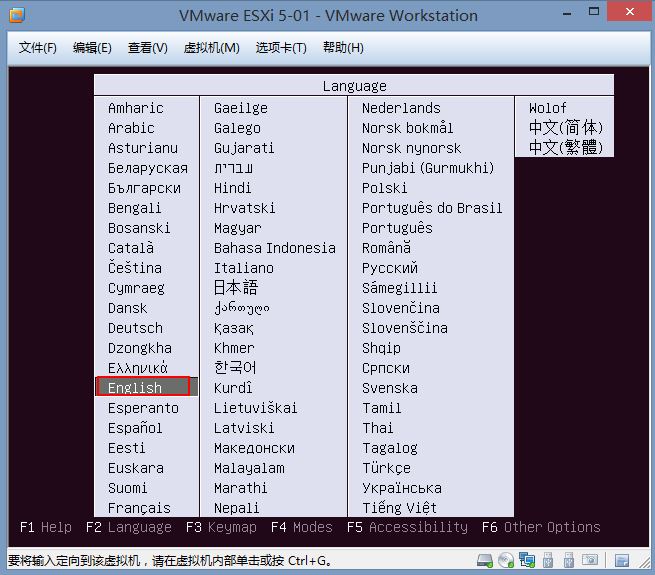Select Tiếng Việt language entry

click(x=399, y=508)
